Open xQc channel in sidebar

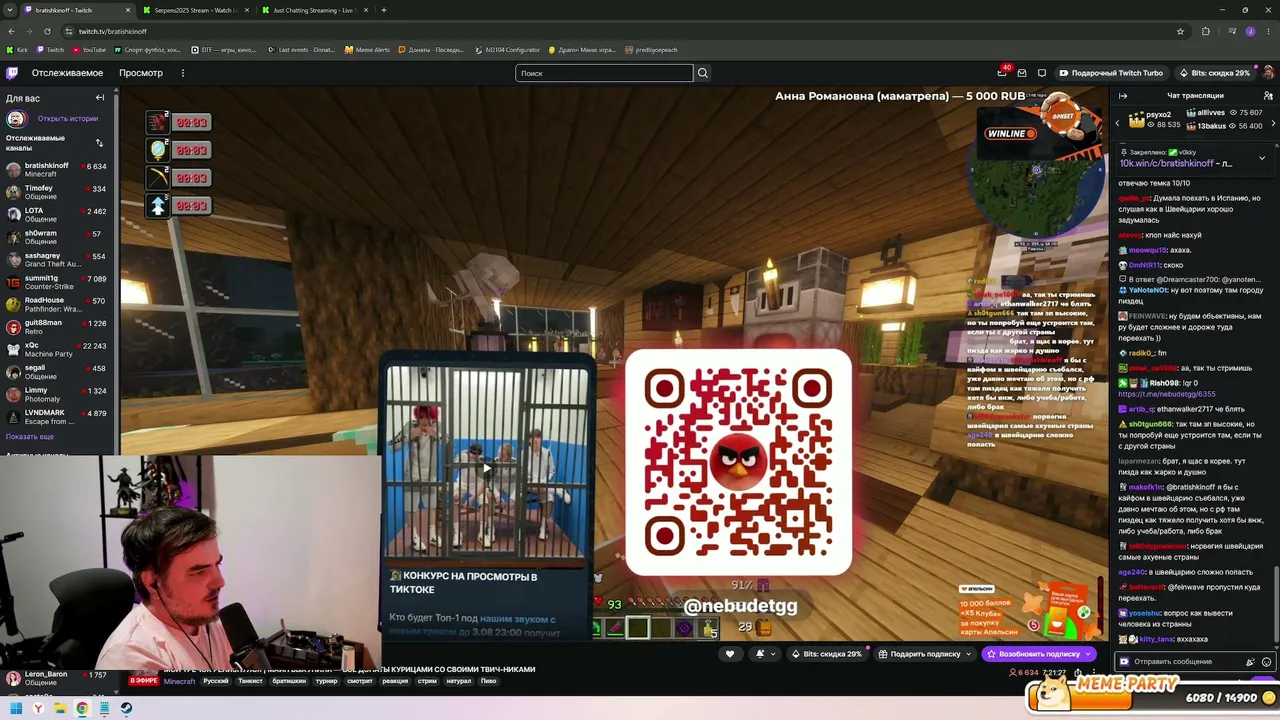pyautogui.click(x=56, y=350)
